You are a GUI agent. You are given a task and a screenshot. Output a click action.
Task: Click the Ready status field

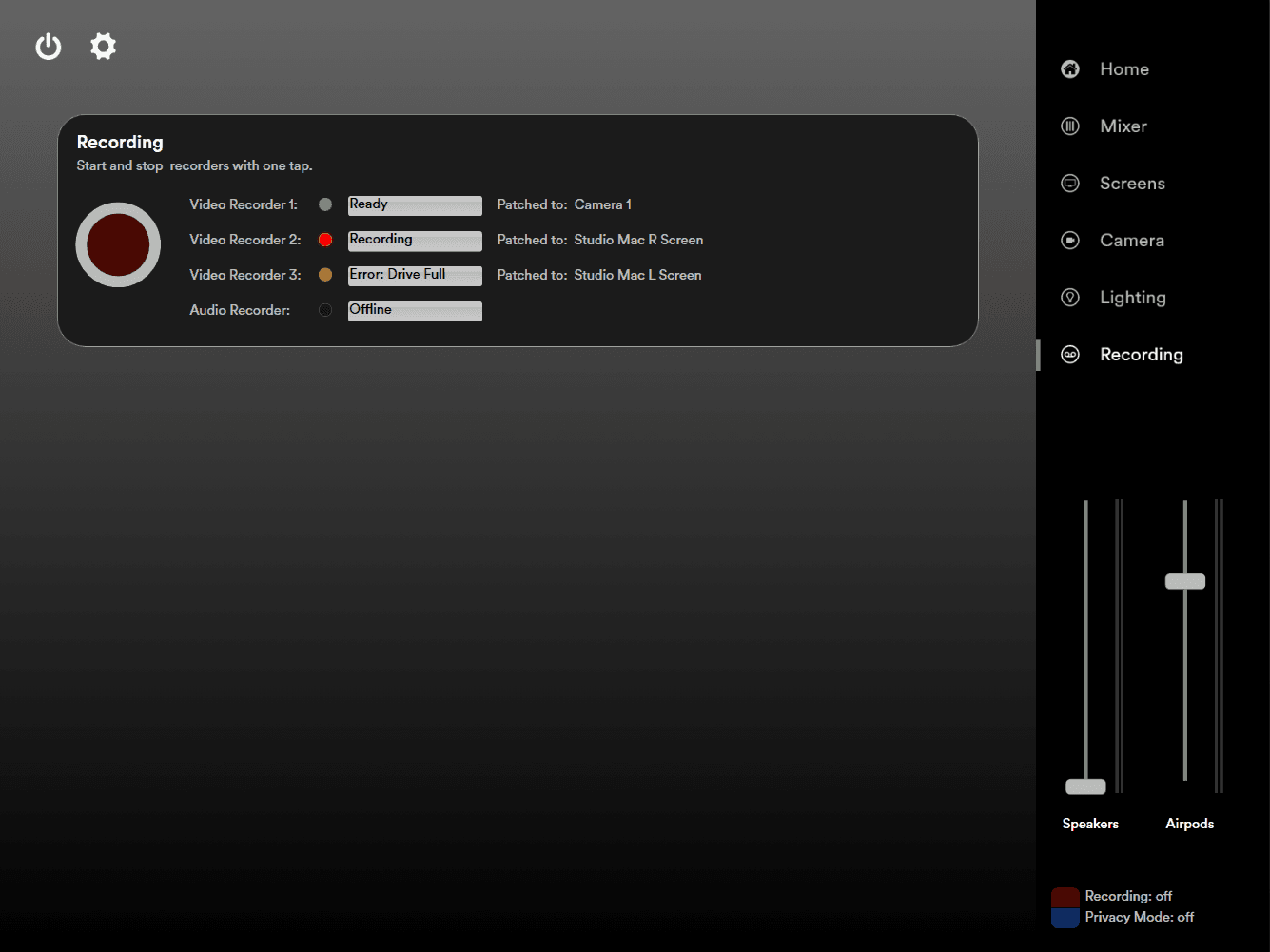415,205
